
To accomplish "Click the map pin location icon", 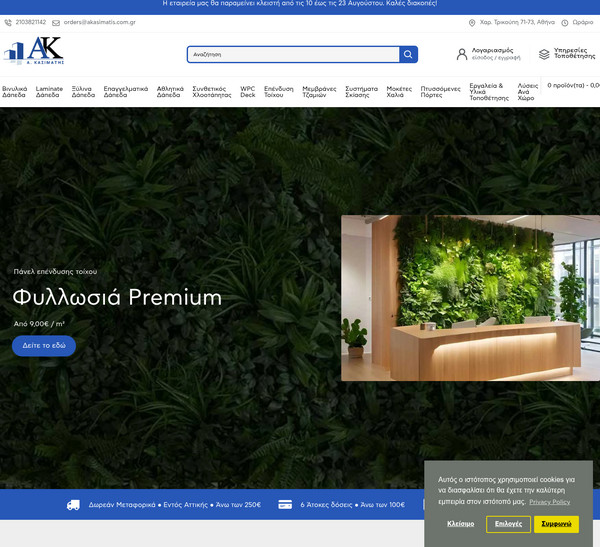I will click(x=472, y=23).
